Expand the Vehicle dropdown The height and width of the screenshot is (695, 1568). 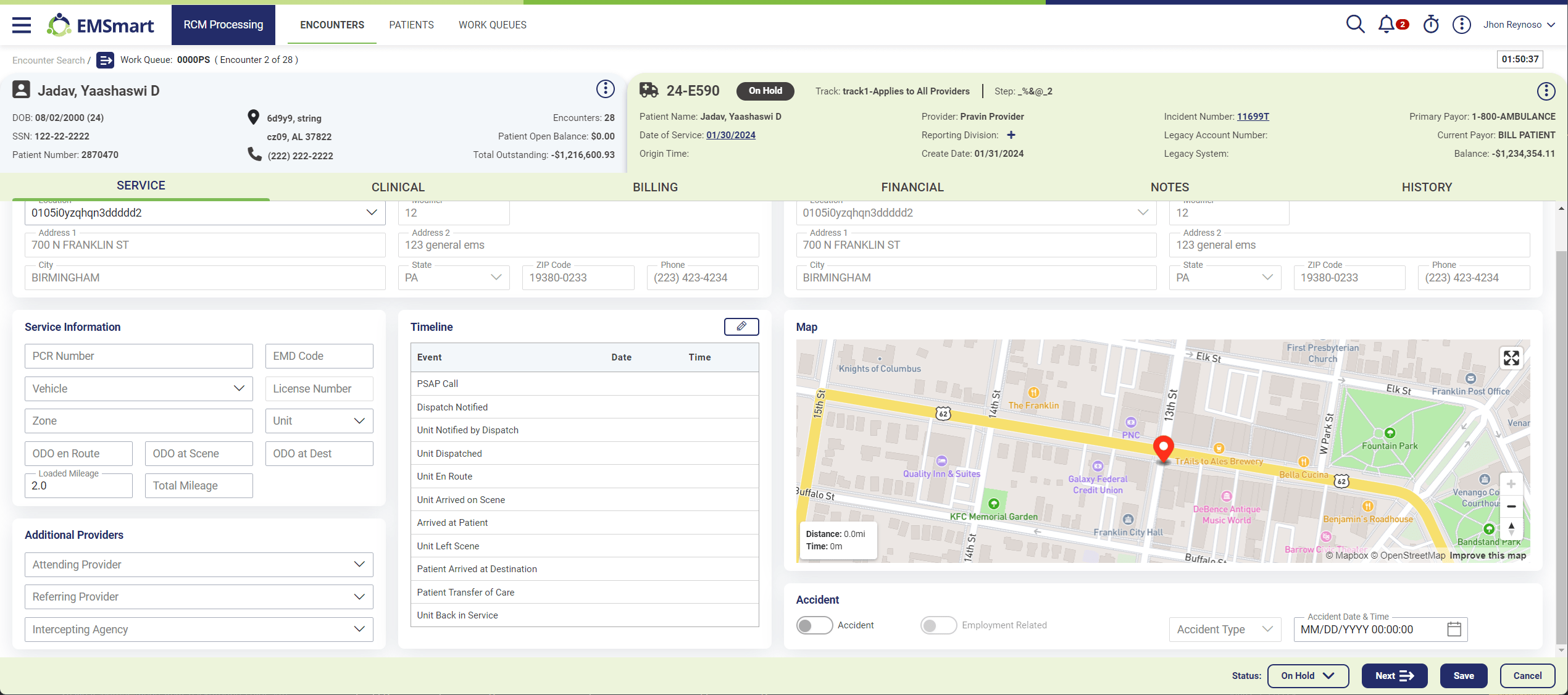[139, 389]
